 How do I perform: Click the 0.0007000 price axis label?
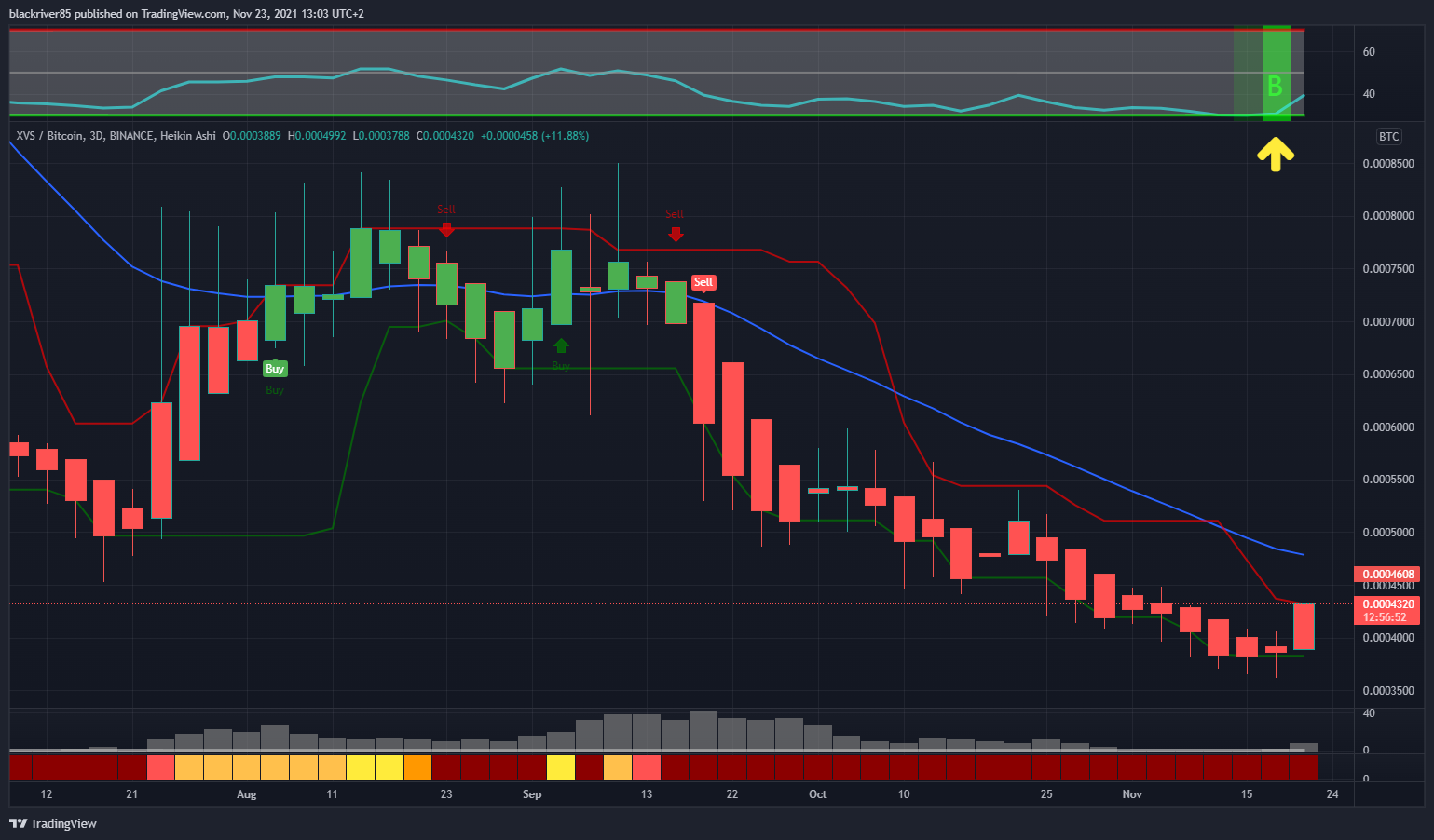pyautogui.click(x=1387, y=322)
